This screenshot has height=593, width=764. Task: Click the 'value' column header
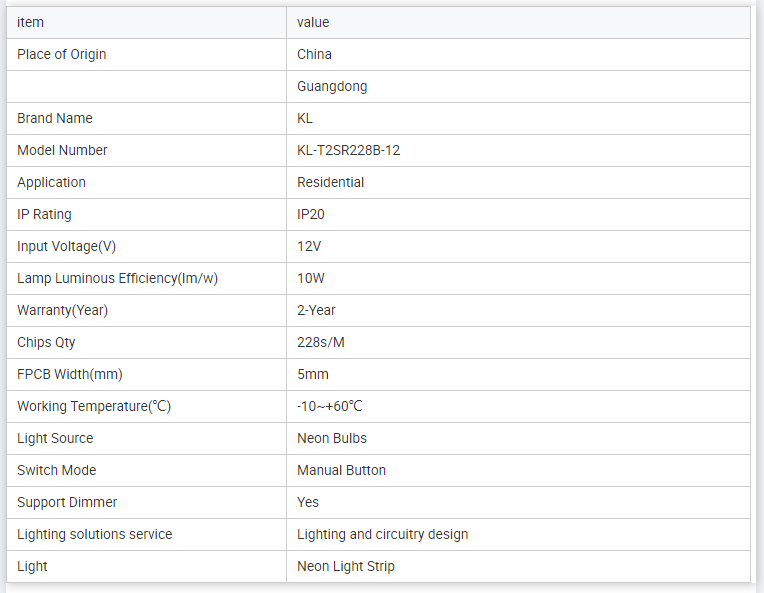pos(313,22)
